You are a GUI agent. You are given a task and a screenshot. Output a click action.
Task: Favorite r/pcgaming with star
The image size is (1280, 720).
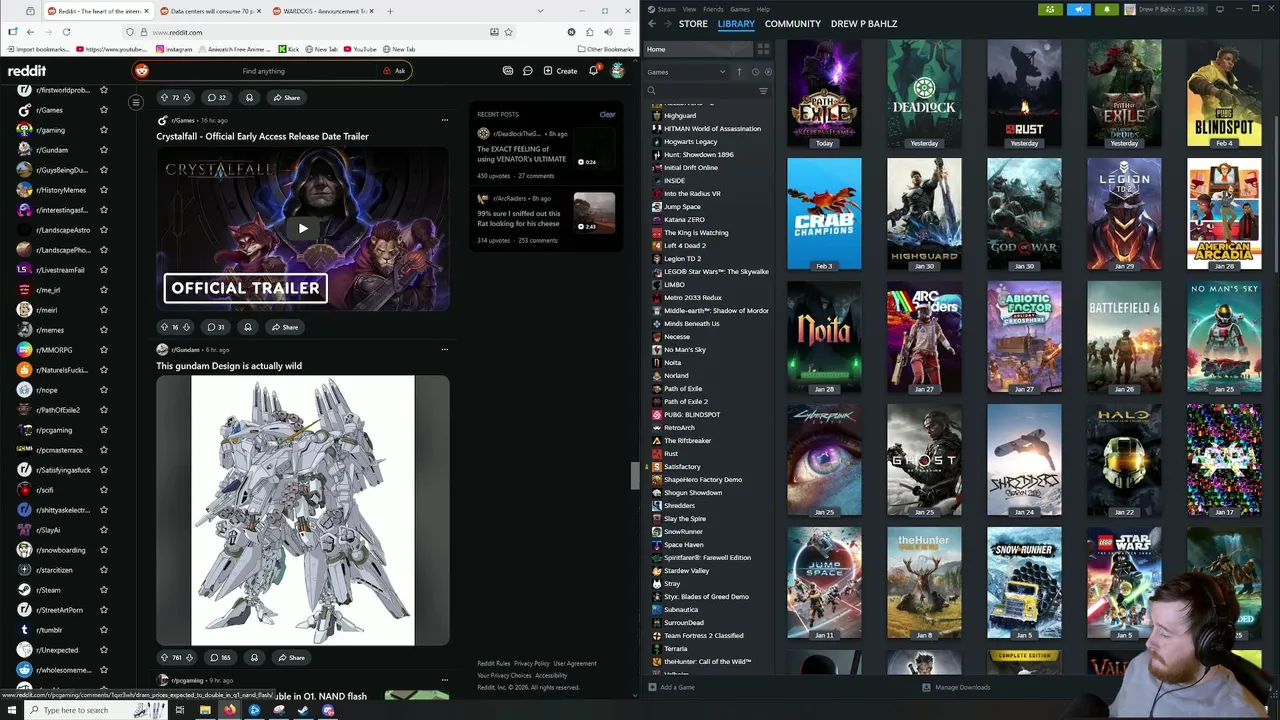pos(103,430)
